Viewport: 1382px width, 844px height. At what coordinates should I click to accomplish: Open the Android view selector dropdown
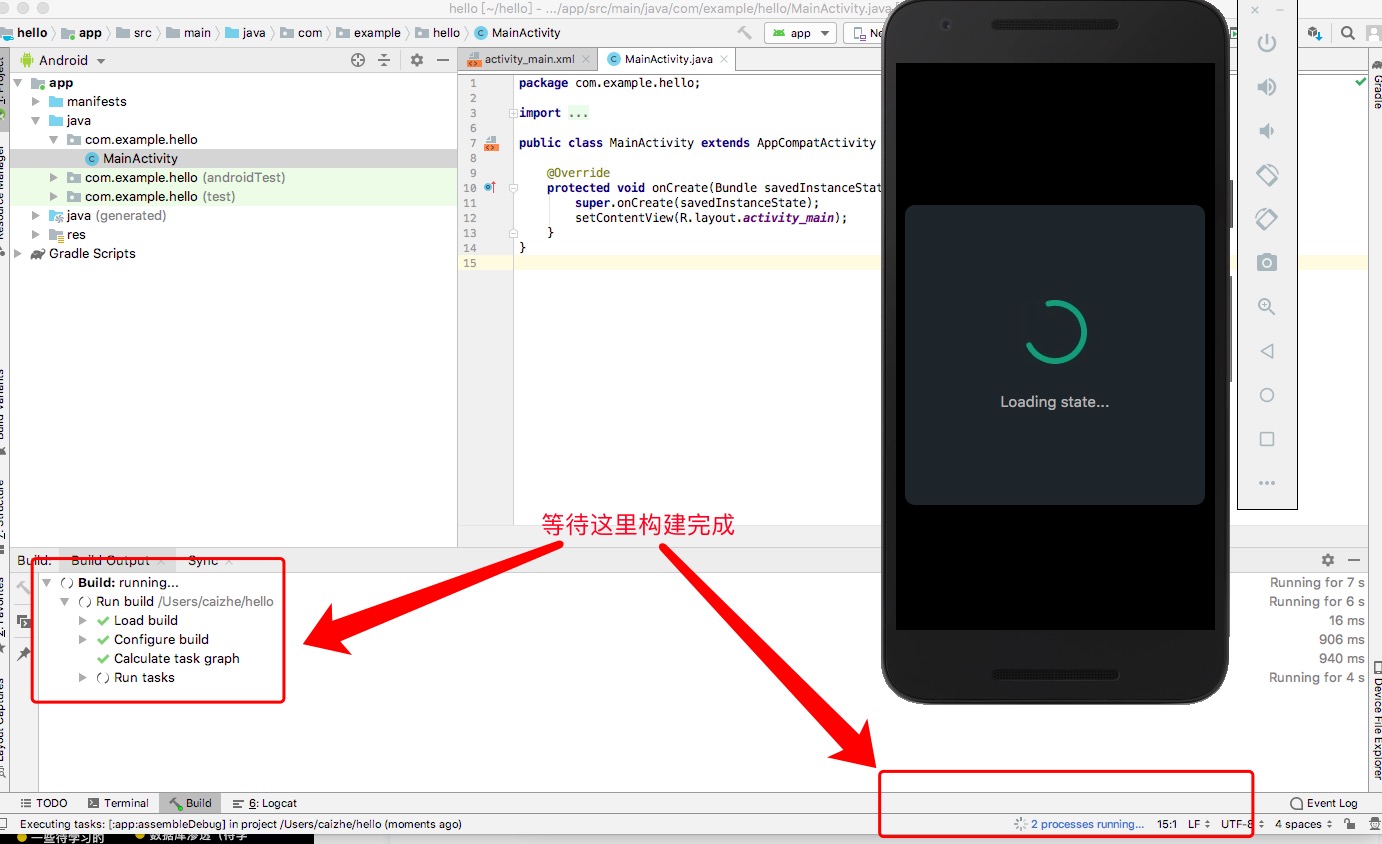pos(64,60)
